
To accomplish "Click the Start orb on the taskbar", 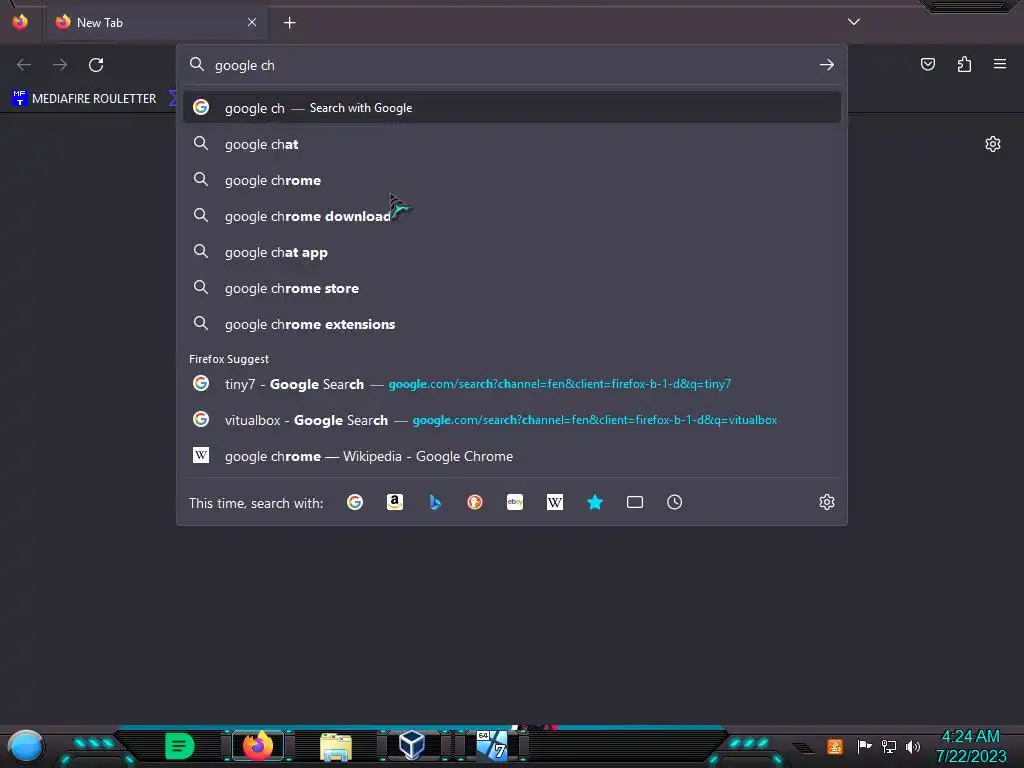I will pos(25,746).
